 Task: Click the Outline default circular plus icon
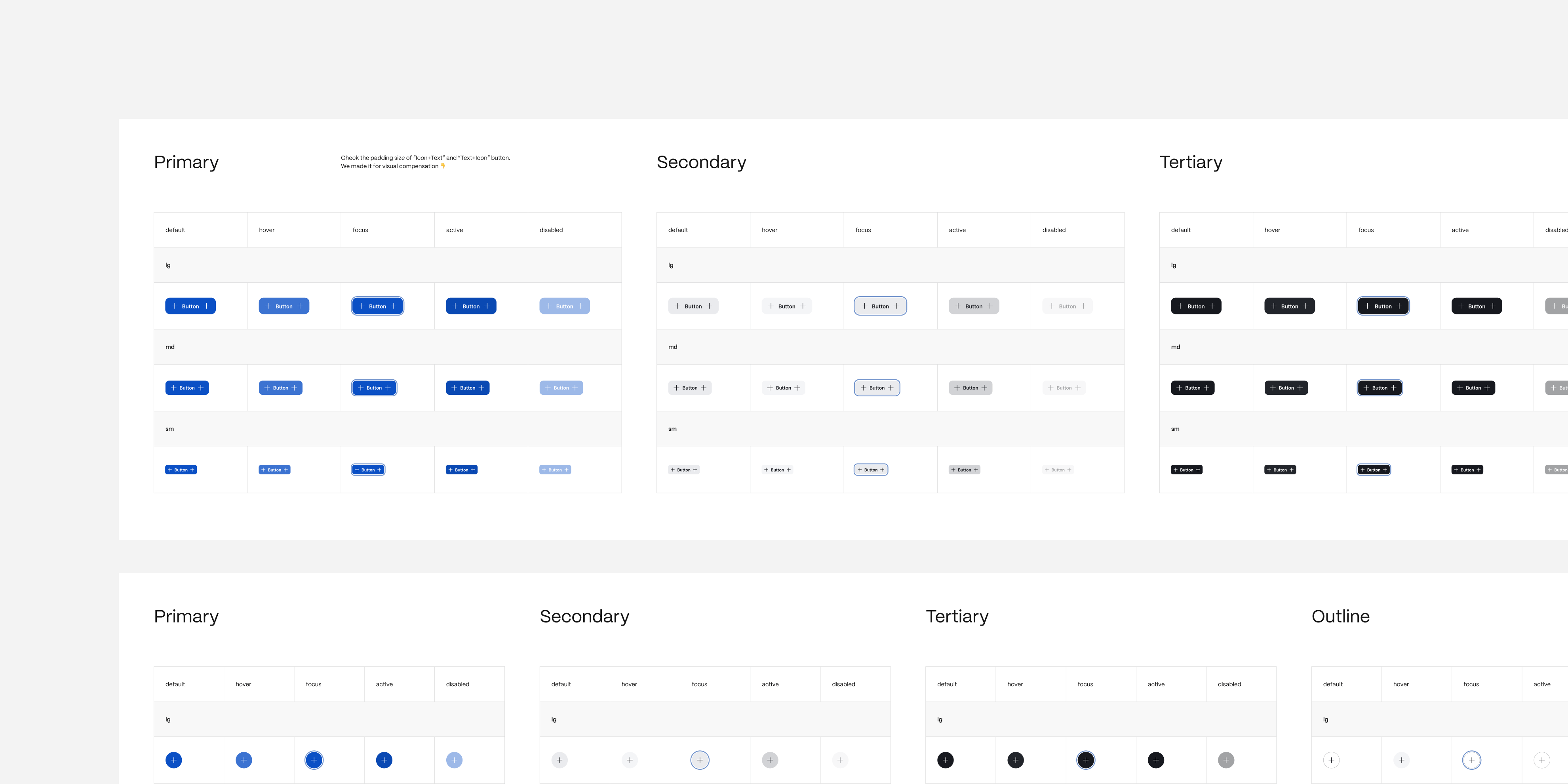(x=1331, y=760)
